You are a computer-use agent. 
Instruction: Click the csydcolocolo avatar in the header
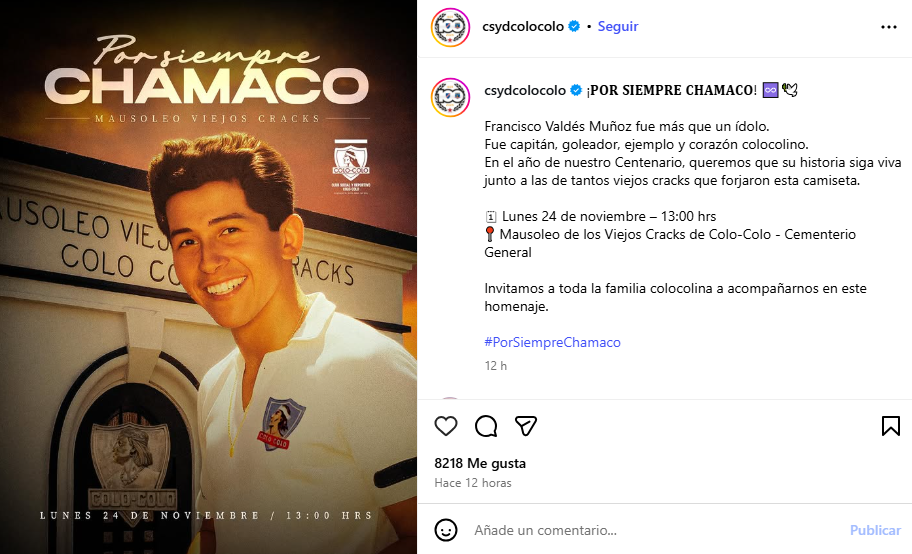(450, 27)
